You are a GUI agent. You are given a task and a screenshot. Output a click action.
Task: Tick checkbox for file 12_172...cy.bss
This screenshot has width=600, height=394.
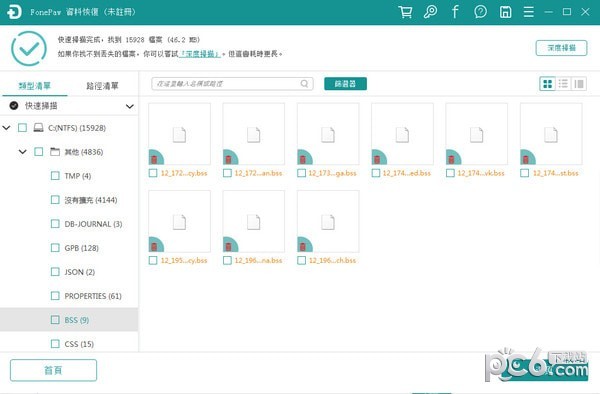(x=153, y=173)
